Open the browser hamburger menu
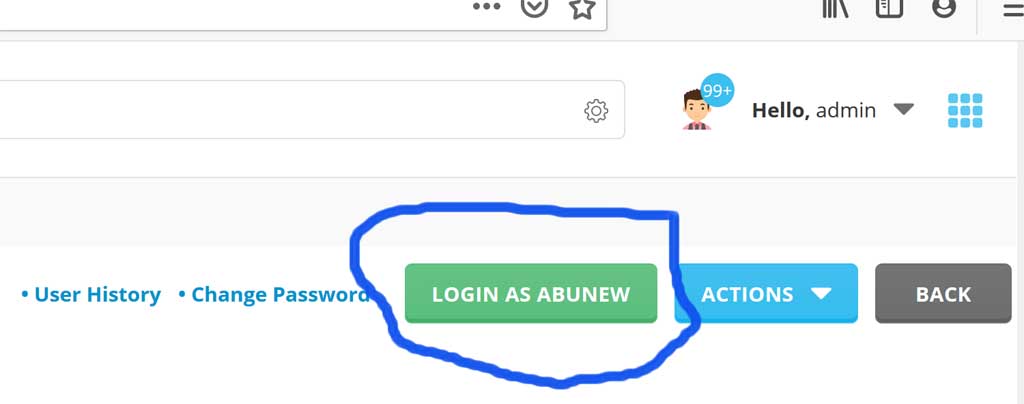The width and height of the screenshot is (1024, 404). pyautogui.click(x=1013, y=8)
